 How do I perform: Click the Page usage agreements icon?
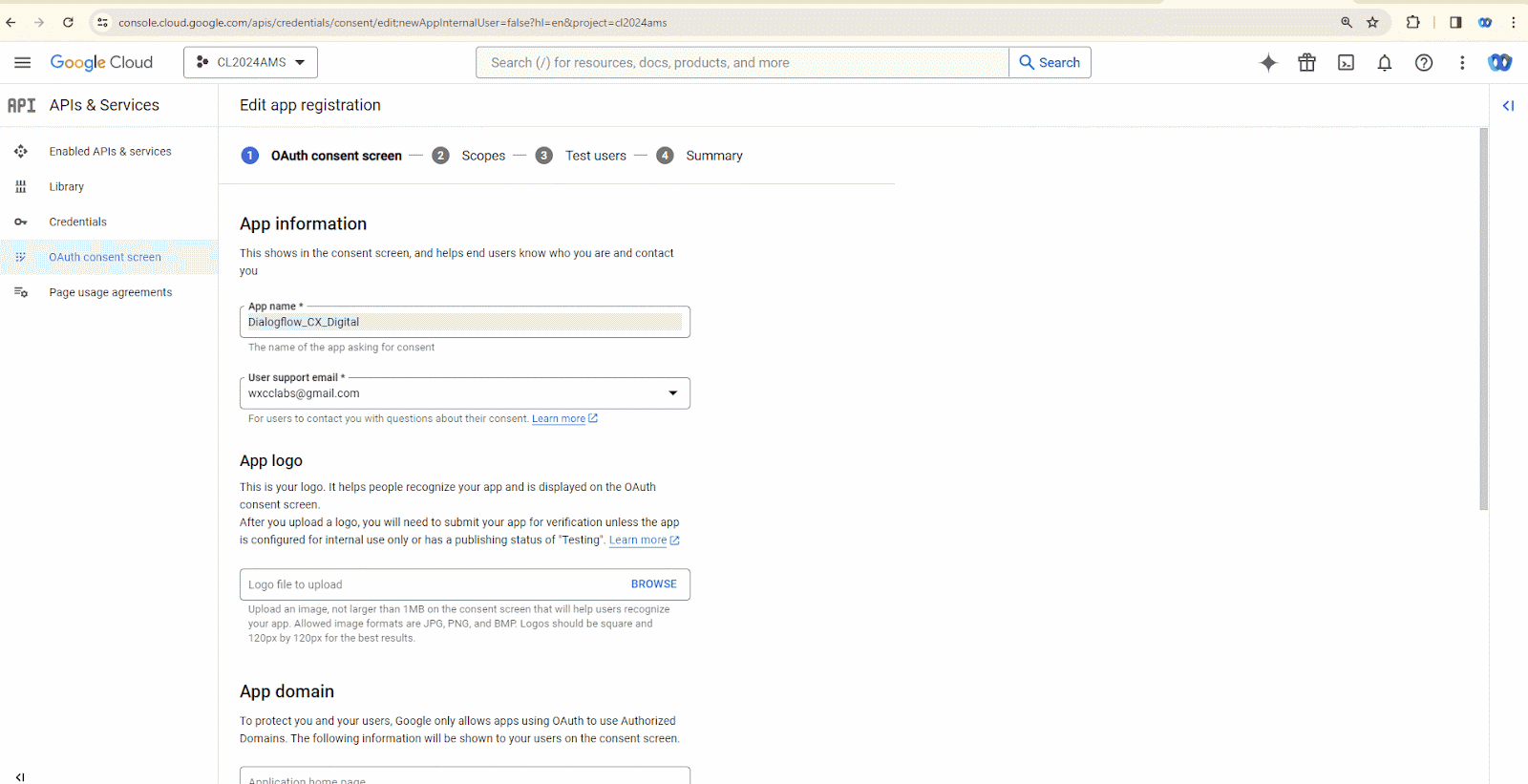click(21, 292)
